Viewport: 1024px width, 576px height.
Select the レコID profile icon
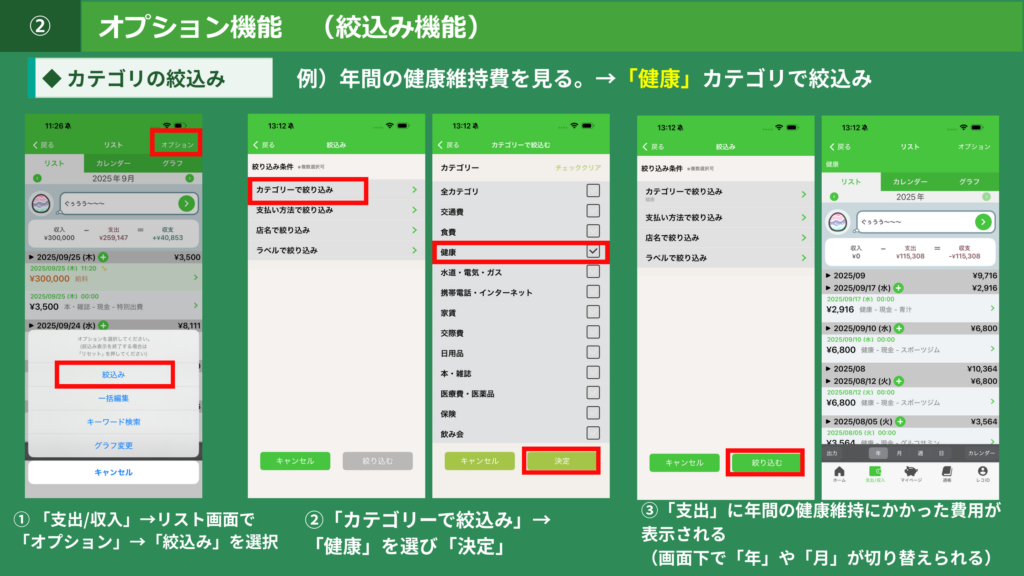pos(983,472)
